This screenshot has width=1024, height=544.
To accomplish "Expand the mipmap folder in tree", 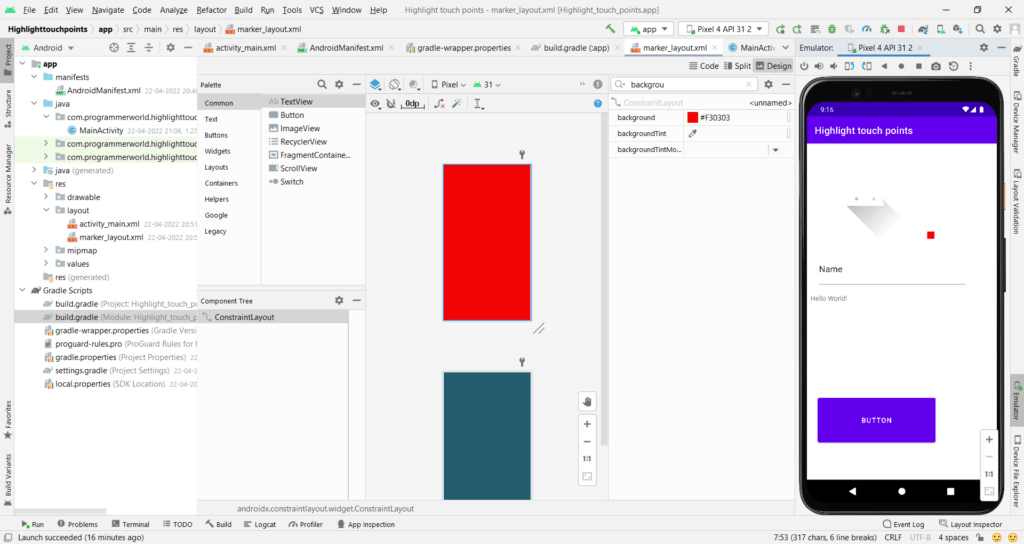I will pyautogui.click(x=46, y=250).
